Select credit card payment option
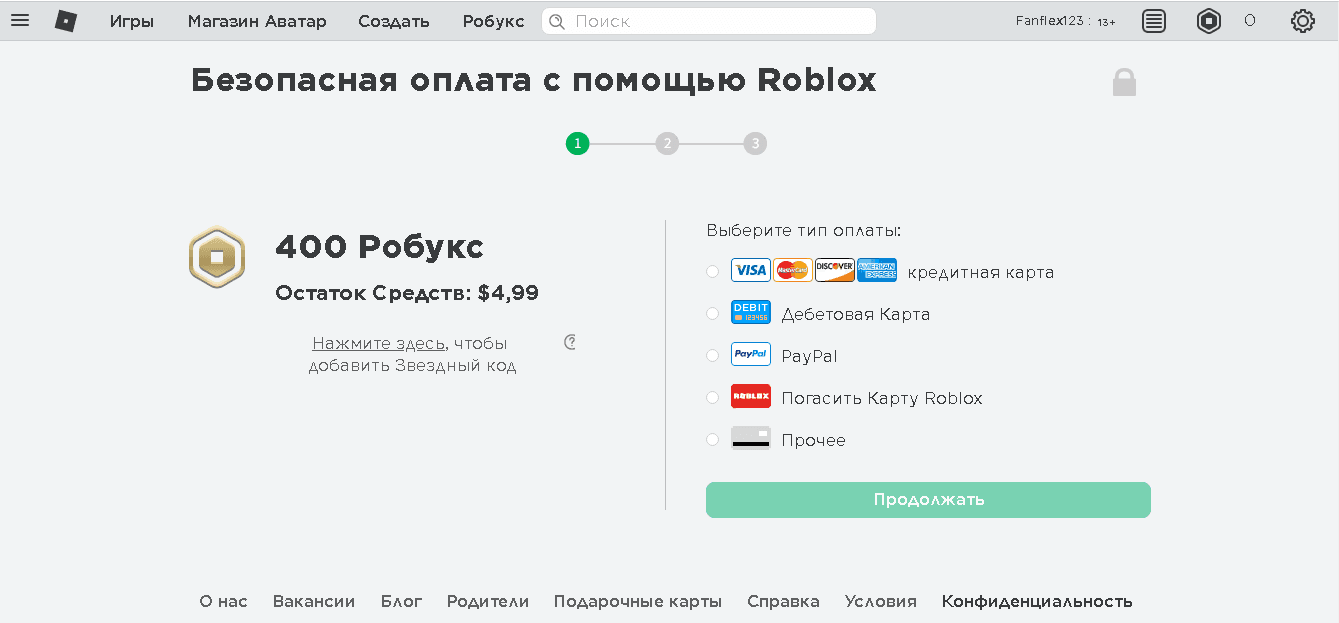1339x623 pixels. click(x=711, y=271)
